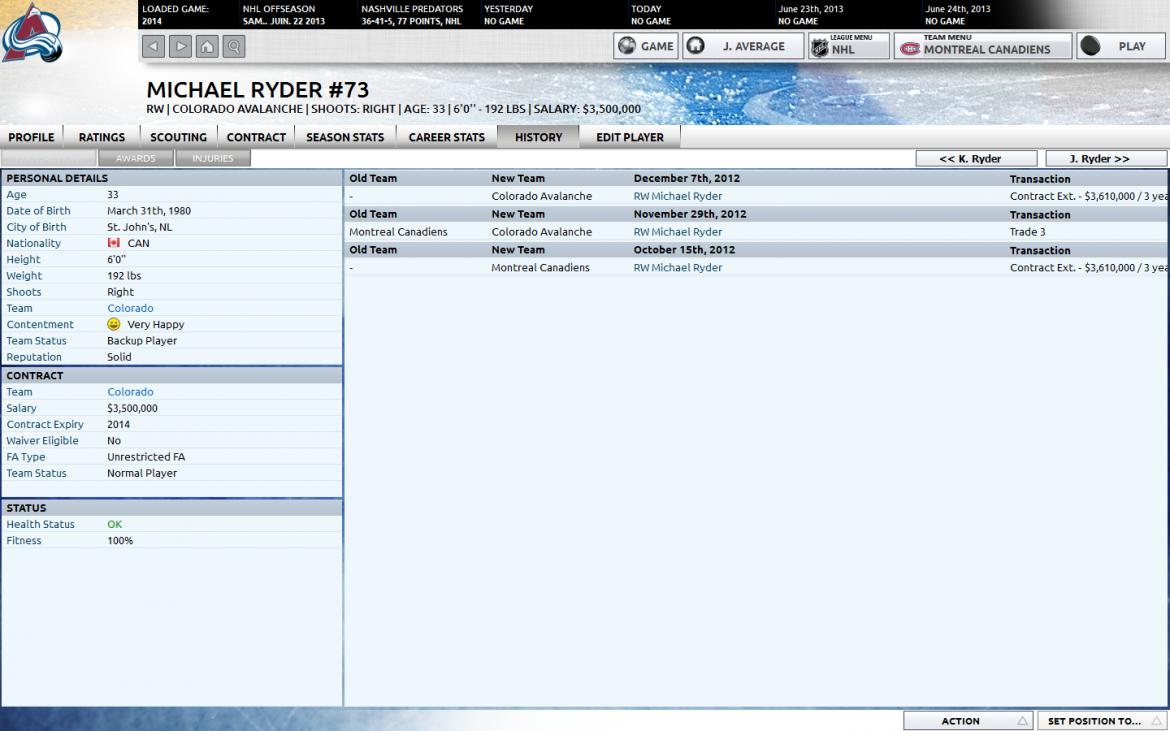
Task: Open Montreal Canadiens team menu
Action: [x=982, y=46]
